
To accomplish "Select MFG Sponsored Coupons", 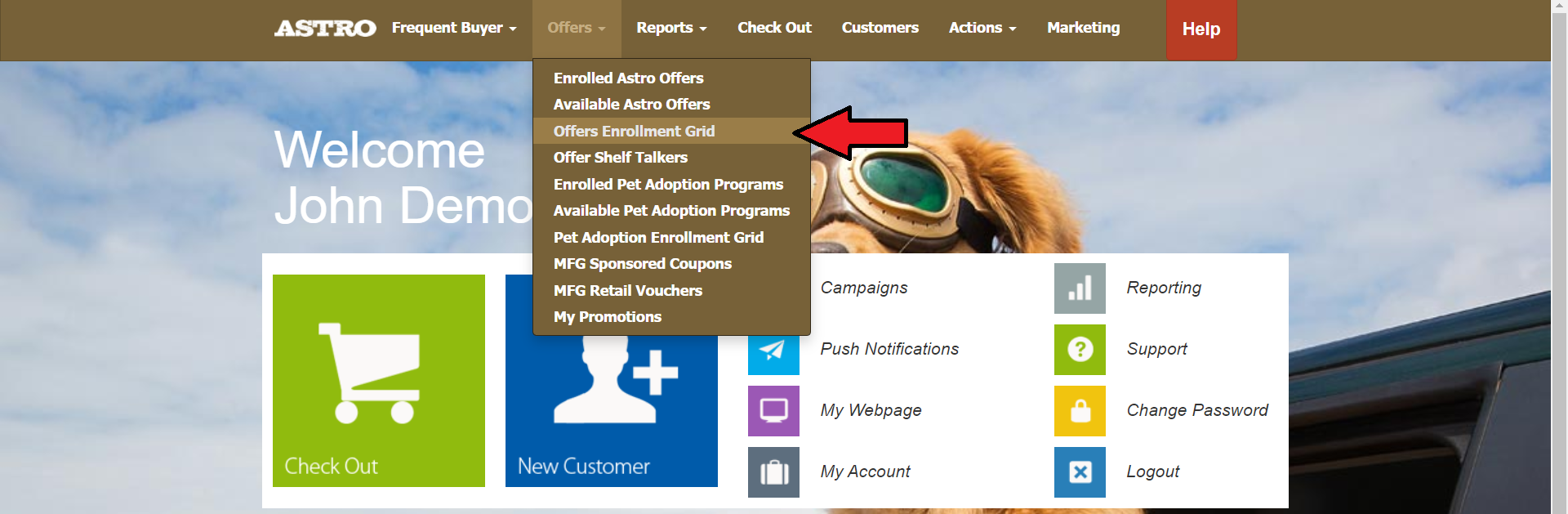I will [670, 264].
